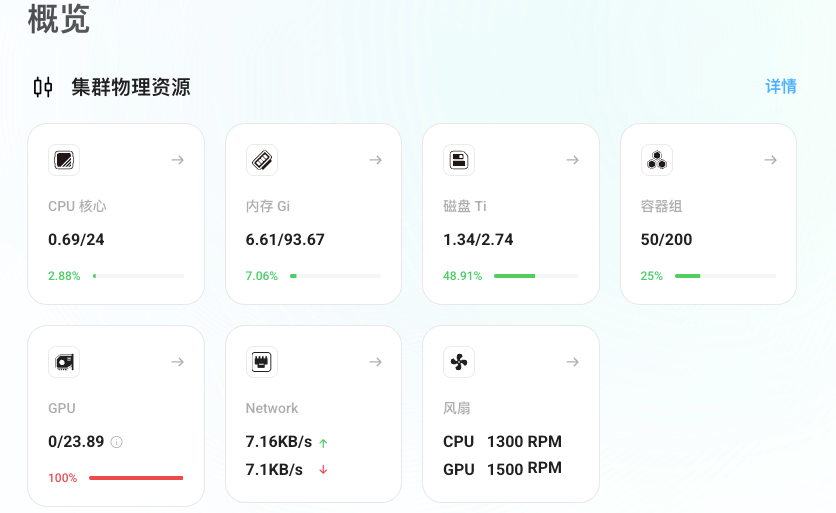Click the Network label
The image size is (836, 513).
272,408
